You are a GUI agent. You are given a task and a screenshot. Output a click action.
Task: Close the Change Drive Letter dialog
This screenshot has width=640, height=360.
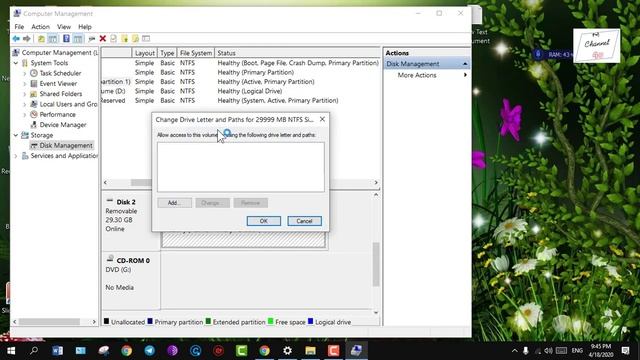[x=322, y=119]
